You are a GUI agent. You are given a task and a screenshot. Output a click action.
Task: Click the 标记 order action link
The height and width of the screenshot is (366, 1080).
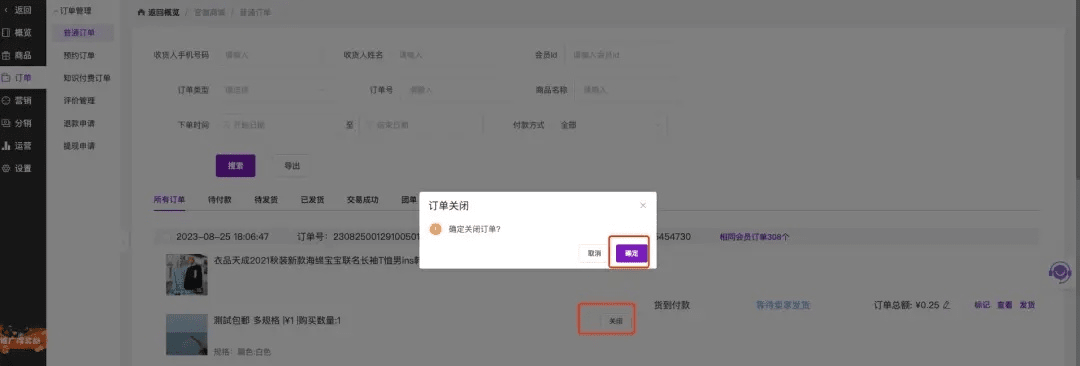pos(982,305)
